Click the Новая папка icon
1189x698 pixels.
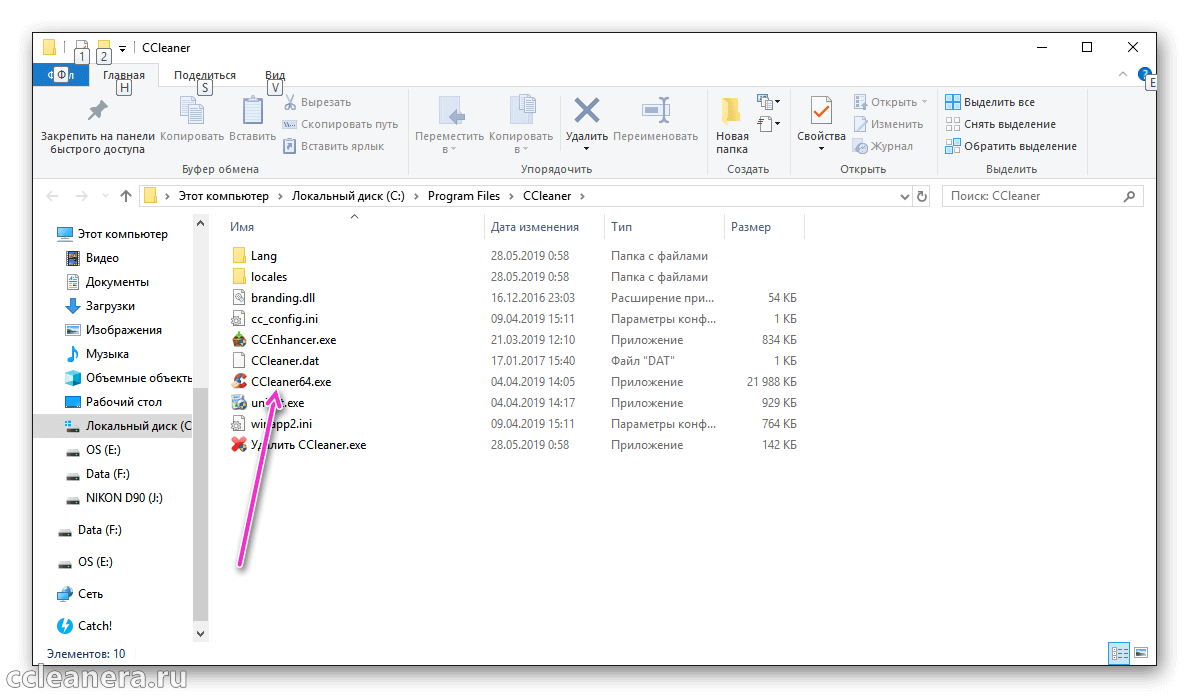click(731, 111)
